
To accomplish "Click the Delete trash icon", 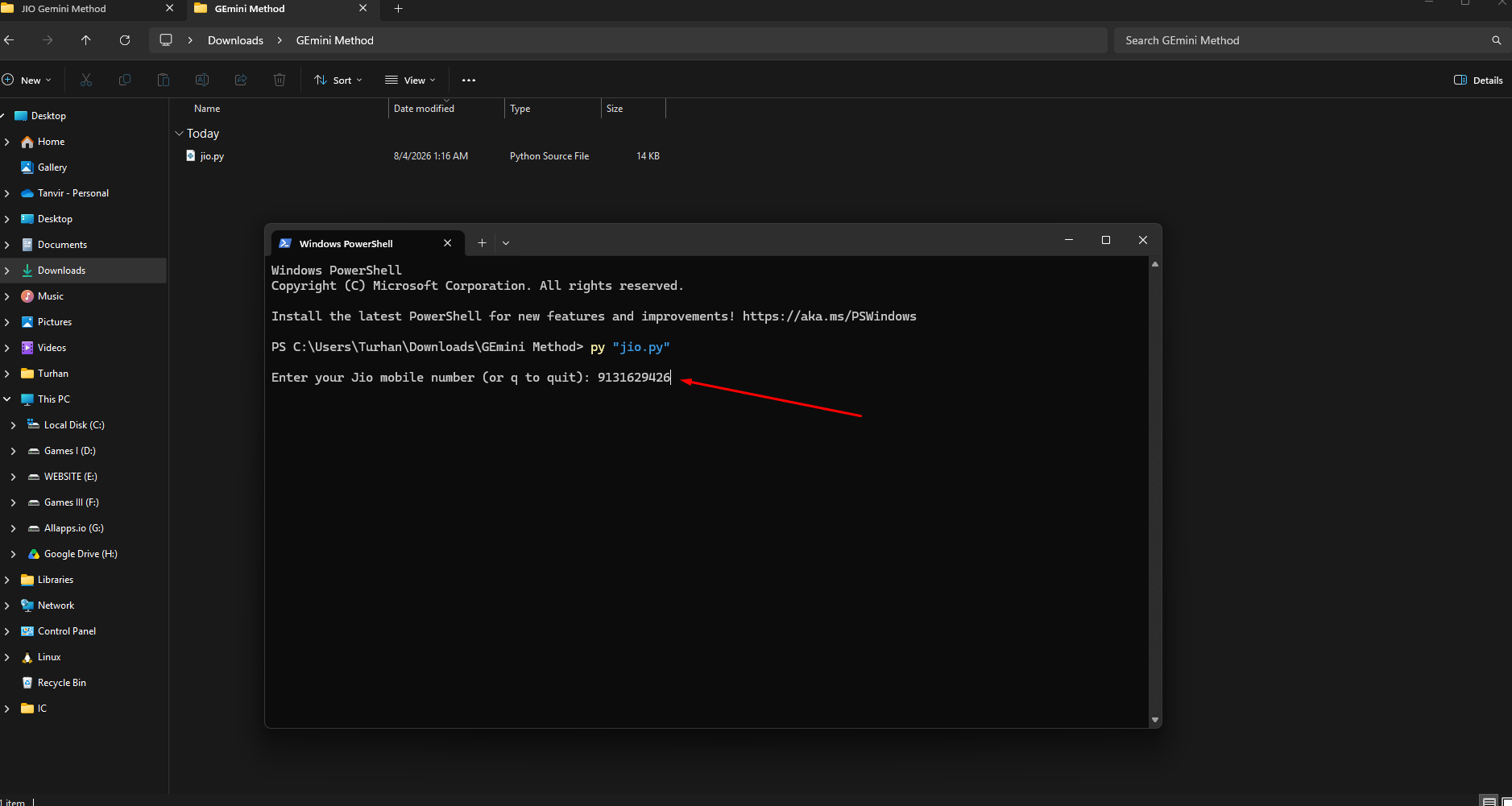I will click(280, 80).
